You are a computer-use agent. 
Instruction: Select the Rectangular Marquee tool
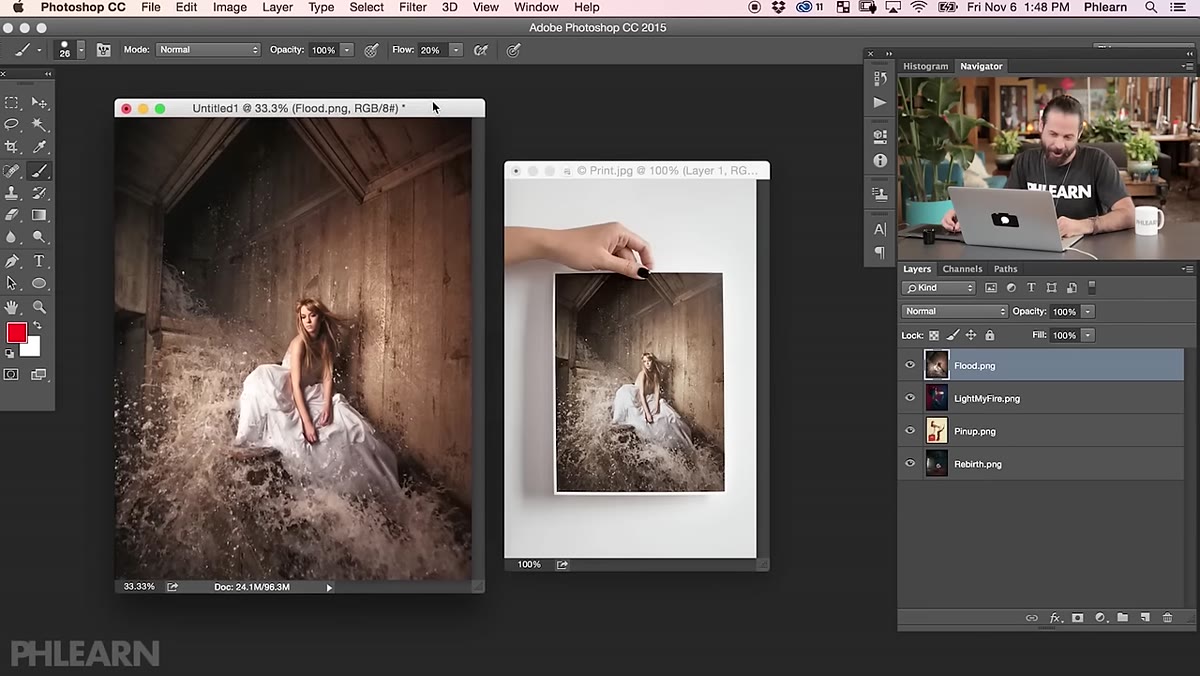[12, 103]
